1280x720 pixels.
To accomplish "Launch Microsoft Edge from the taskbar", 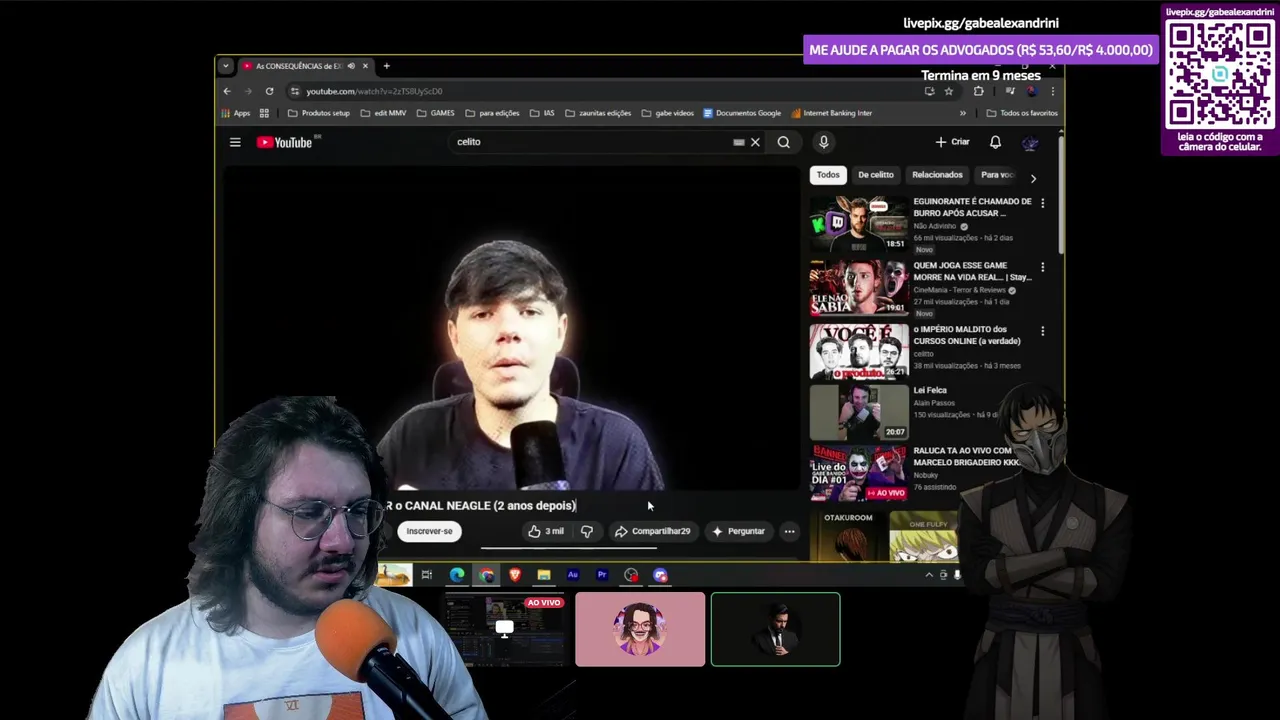I will tap(457, 574).
